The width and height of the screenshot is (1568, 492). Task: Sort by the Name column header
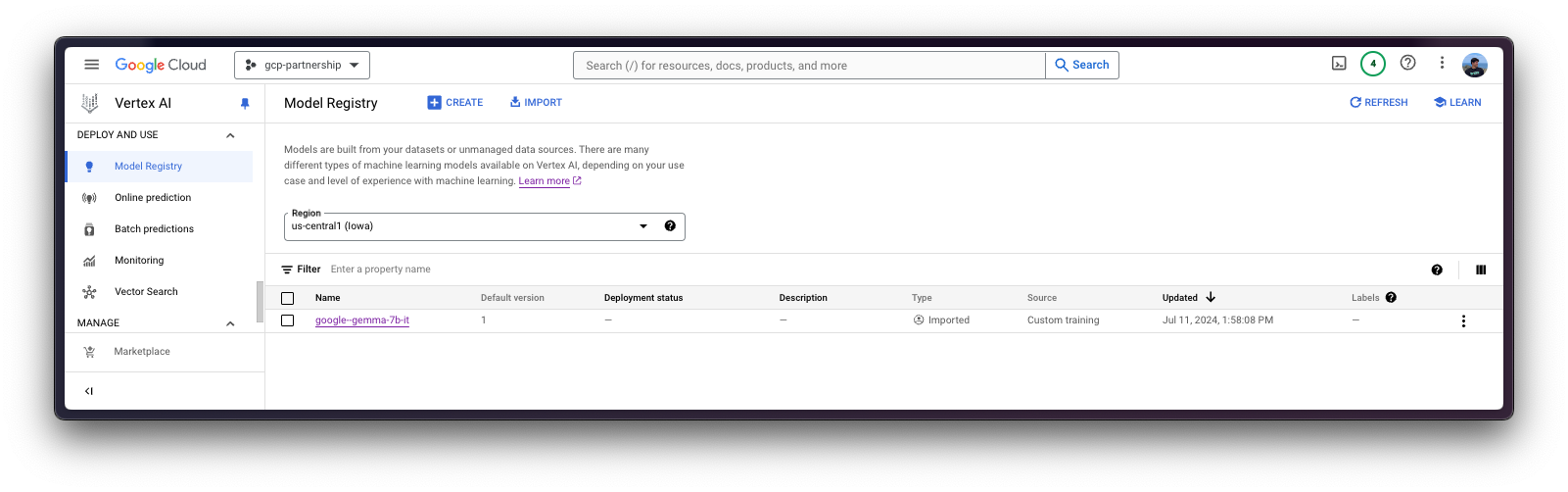pyautogui.click(x=328, y=298)
